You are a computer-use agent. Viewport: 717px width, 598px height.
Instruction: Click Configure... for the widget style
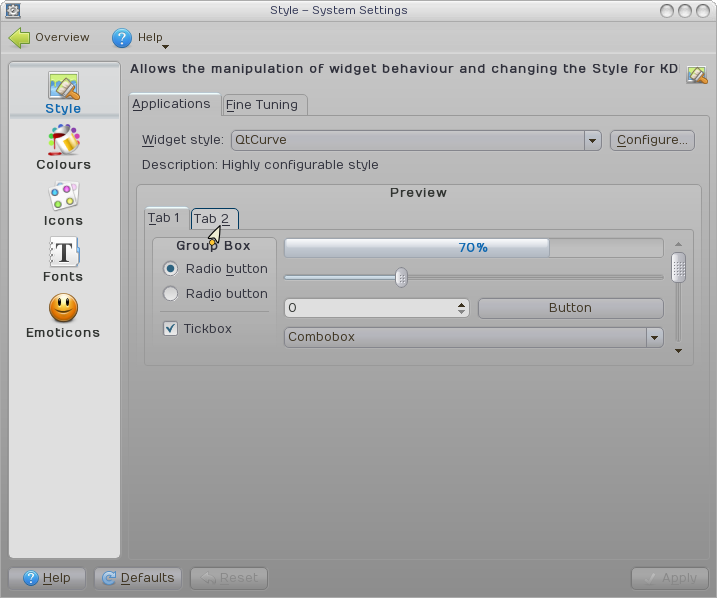(x=652, y=140)
